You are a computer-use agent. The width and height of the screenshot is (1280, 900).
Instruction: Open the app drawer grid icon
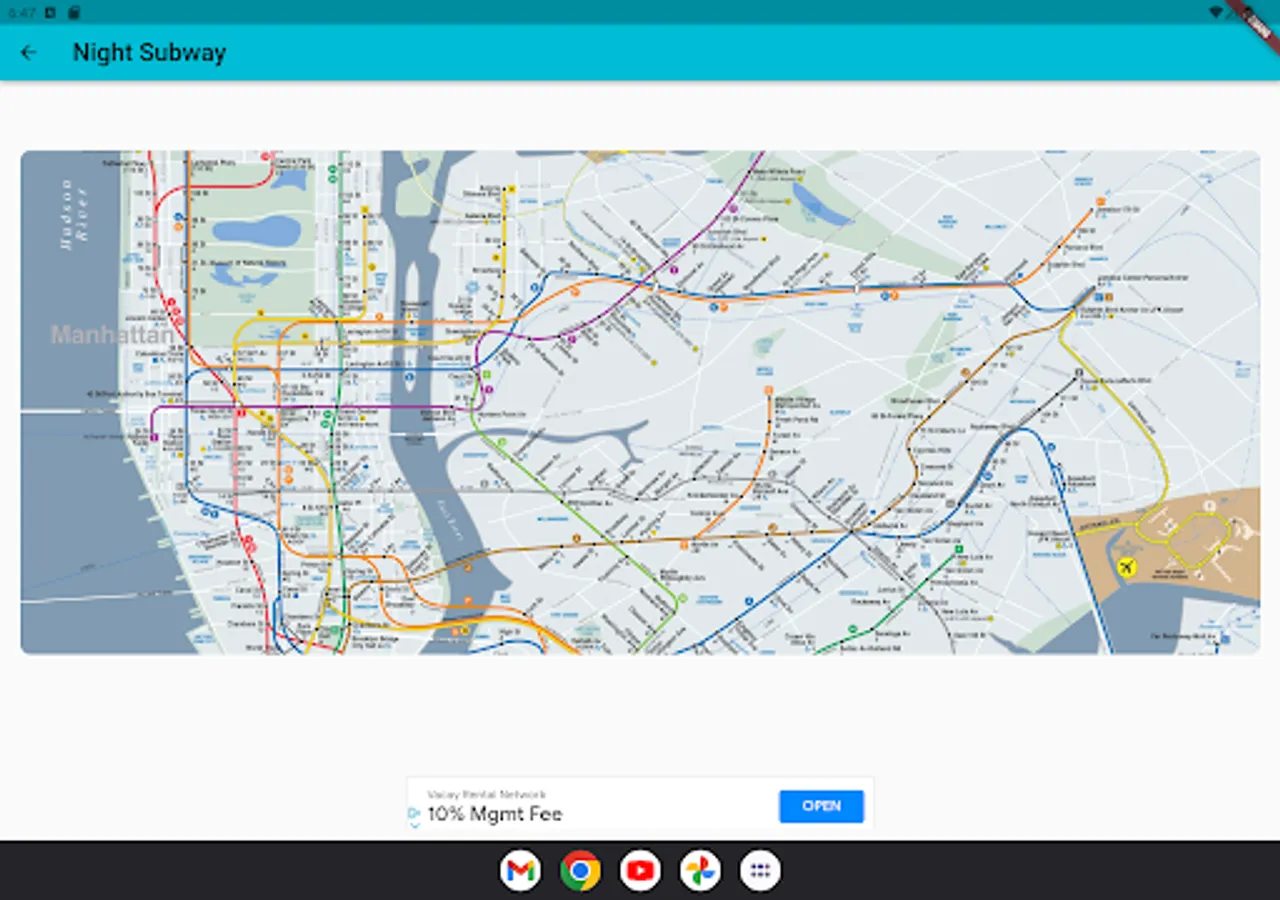[760, 871]
